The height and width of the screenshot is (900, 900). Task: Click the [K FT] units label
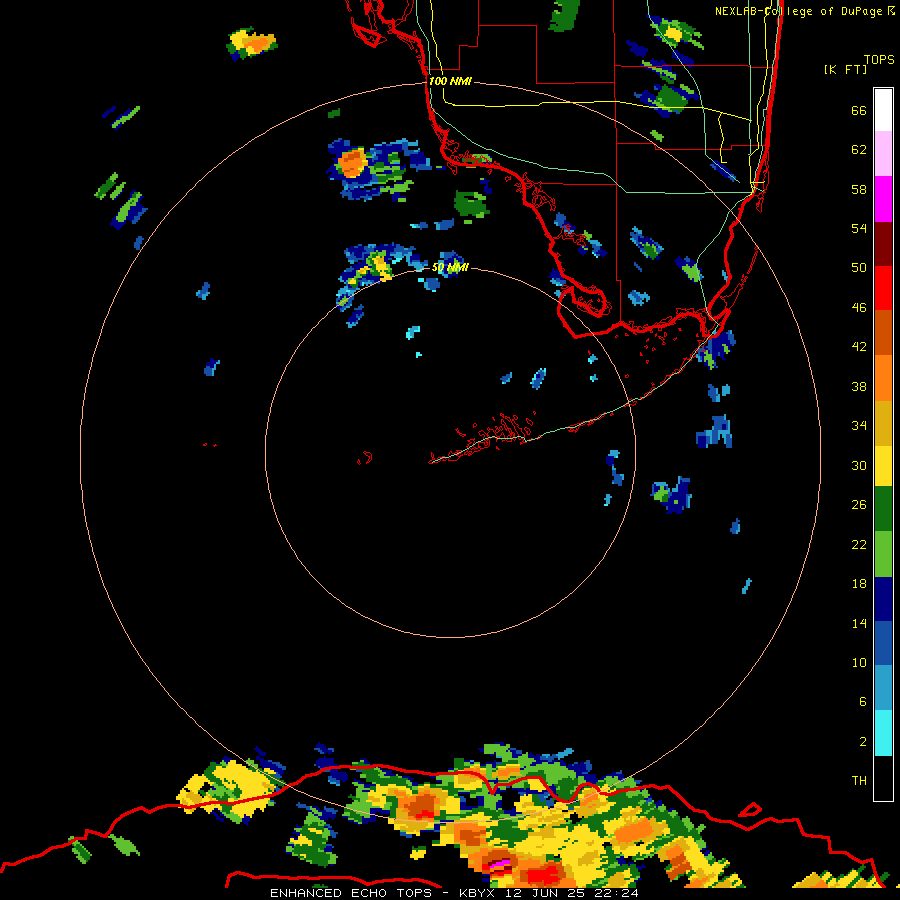pyautogui.click(x=845, y=69)
